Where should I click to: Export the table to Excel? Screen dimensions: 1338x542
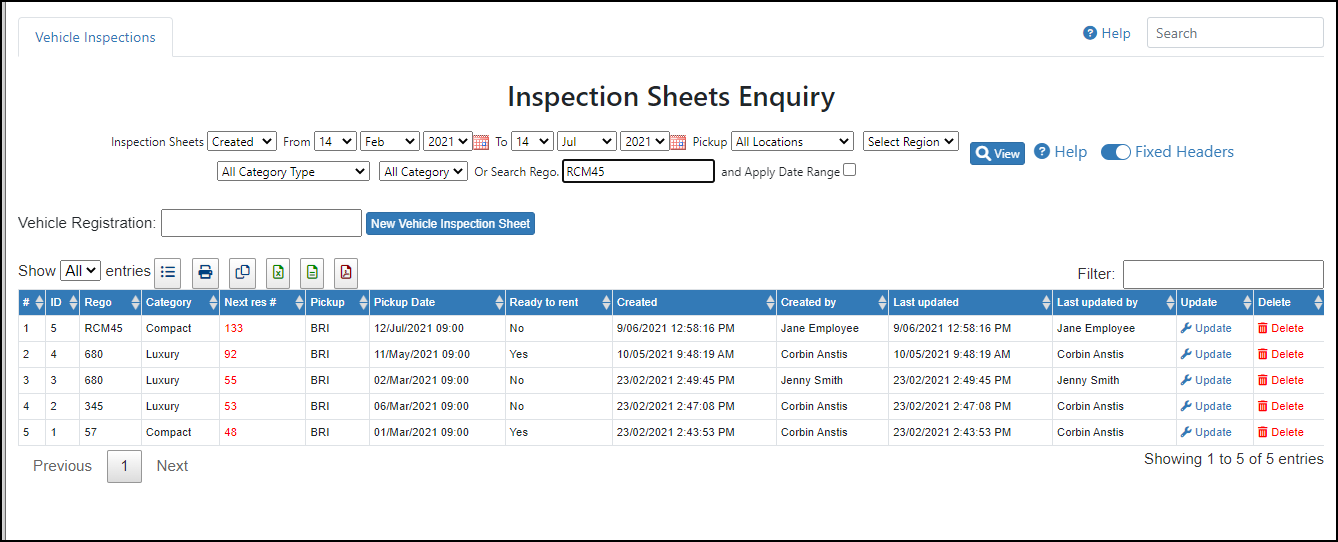279,272
